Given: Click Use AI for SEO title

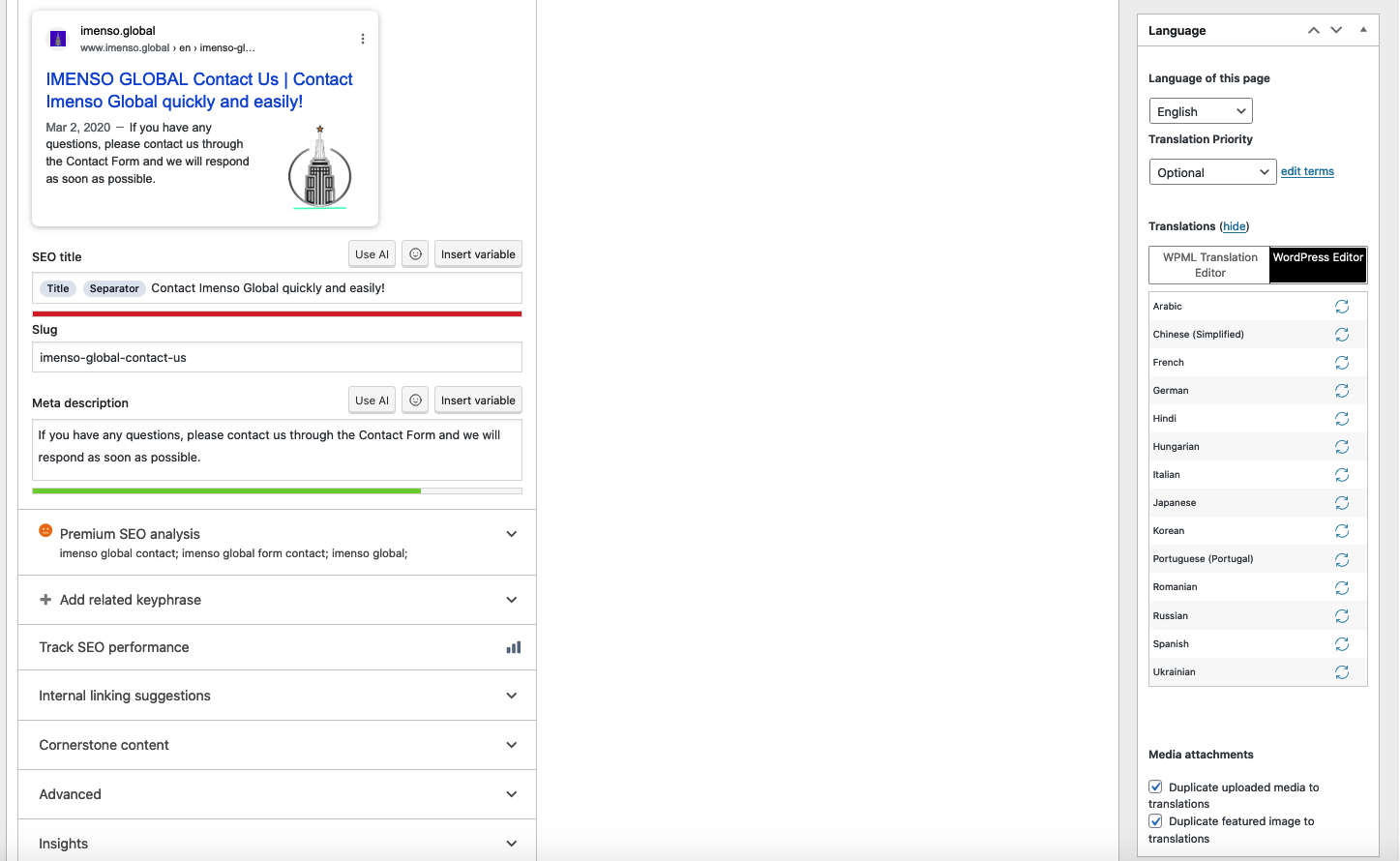Looking at the screenshot, I should 372,254.
